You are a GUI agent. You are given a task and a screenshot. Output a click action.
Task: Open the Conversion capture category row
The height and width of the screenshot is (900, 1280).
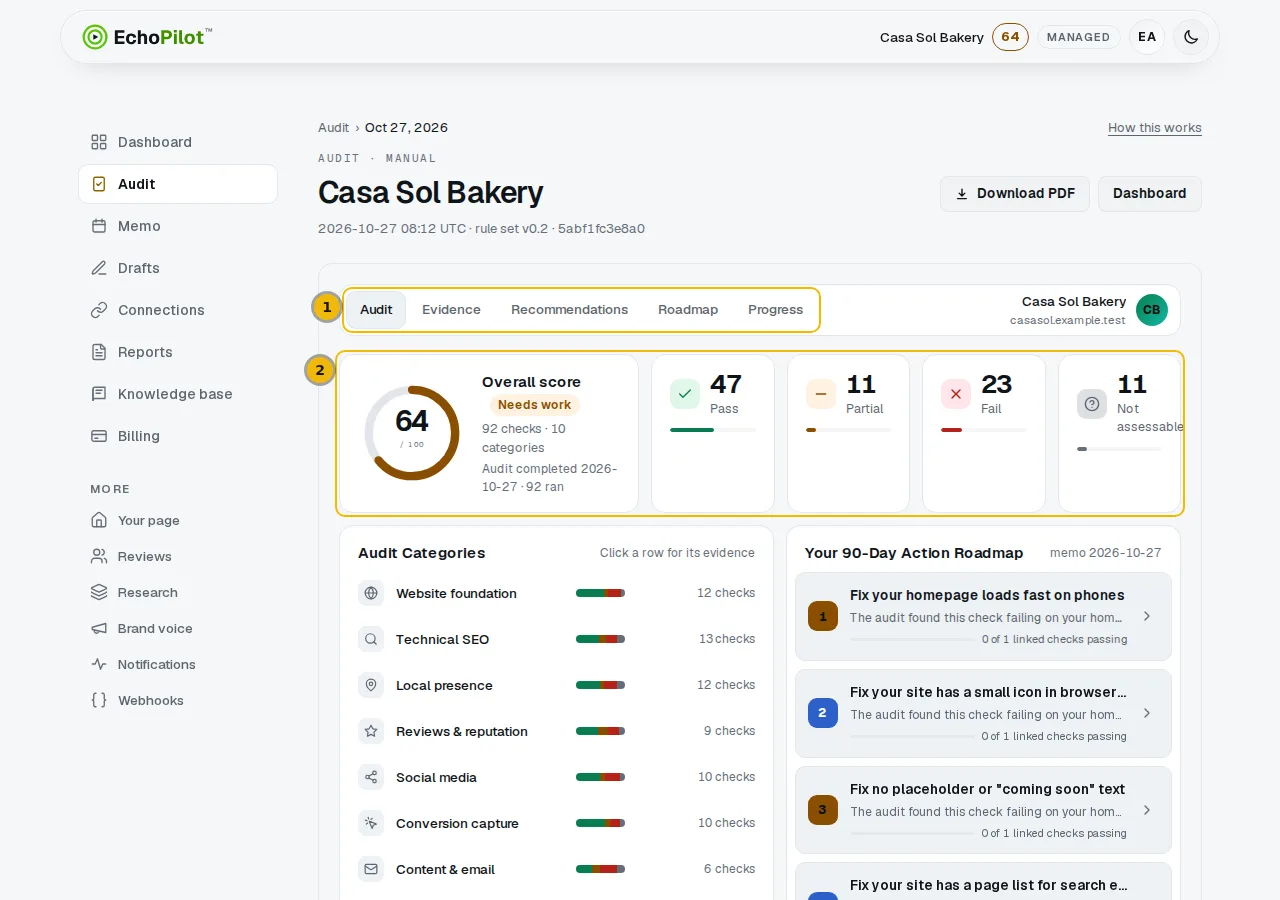coord(556,823)
